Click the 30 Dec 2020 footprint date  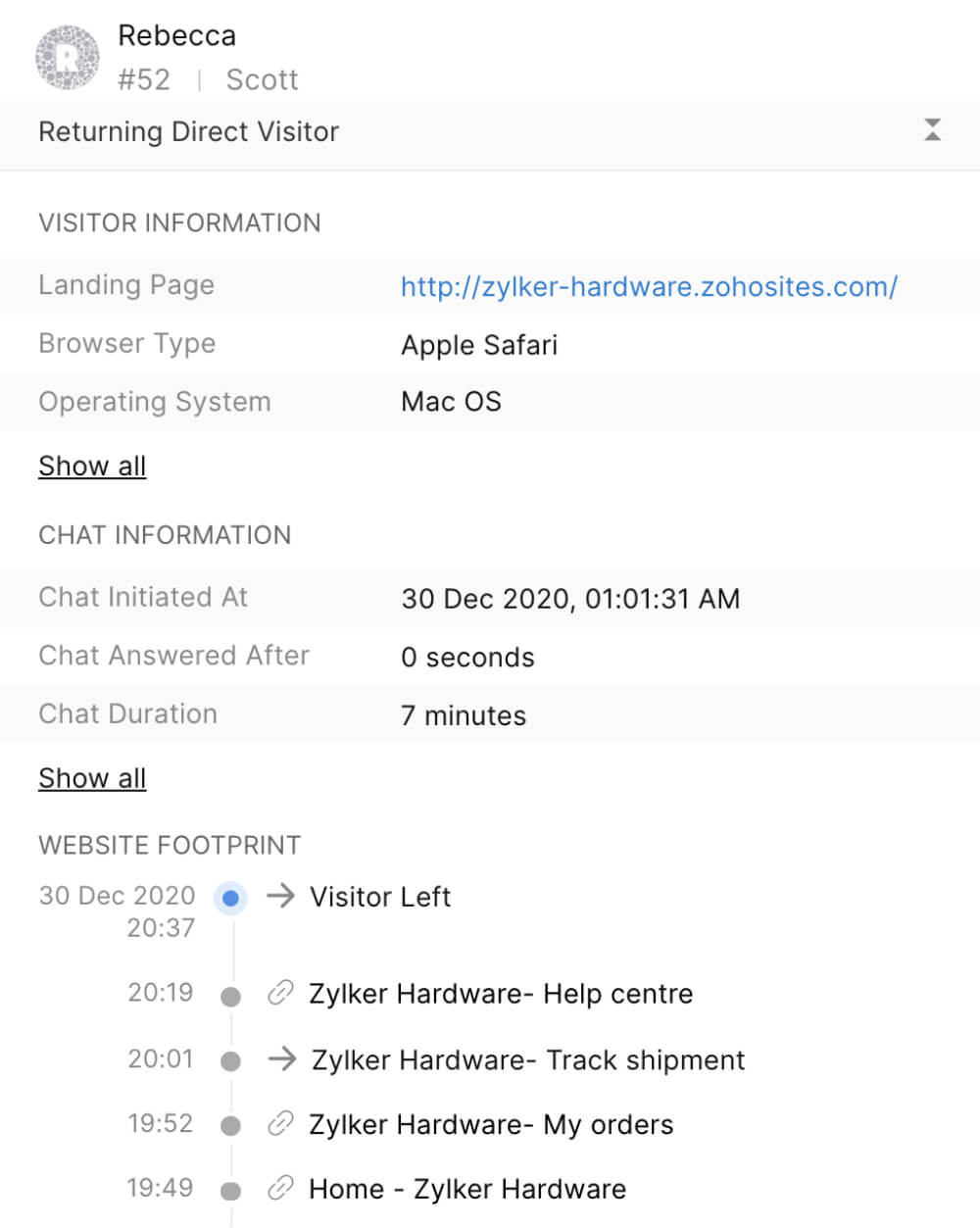[x=117, y=896]
